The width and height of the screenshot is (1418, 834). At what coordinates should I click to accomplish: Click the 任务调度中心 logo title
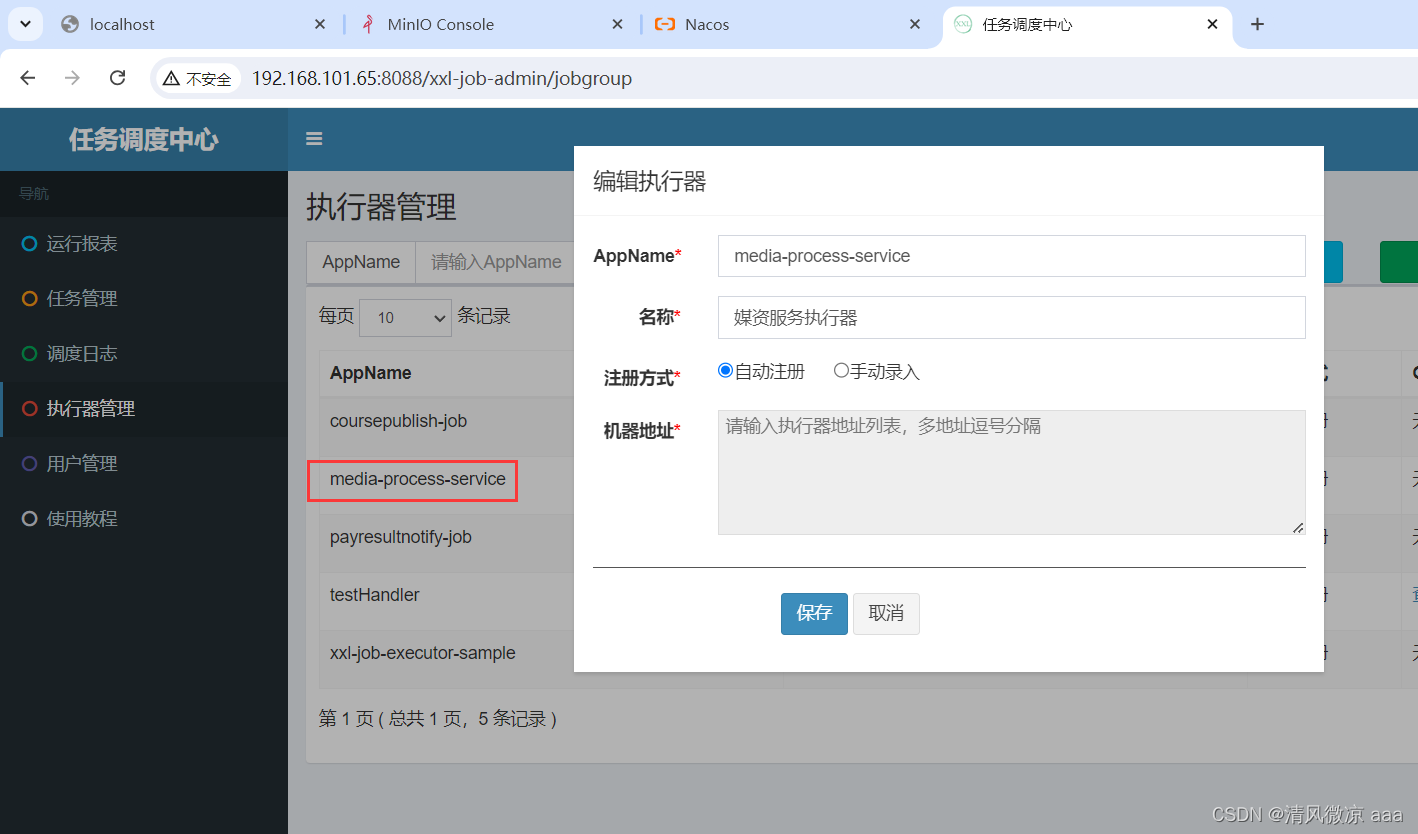click(x=144, y=139)
